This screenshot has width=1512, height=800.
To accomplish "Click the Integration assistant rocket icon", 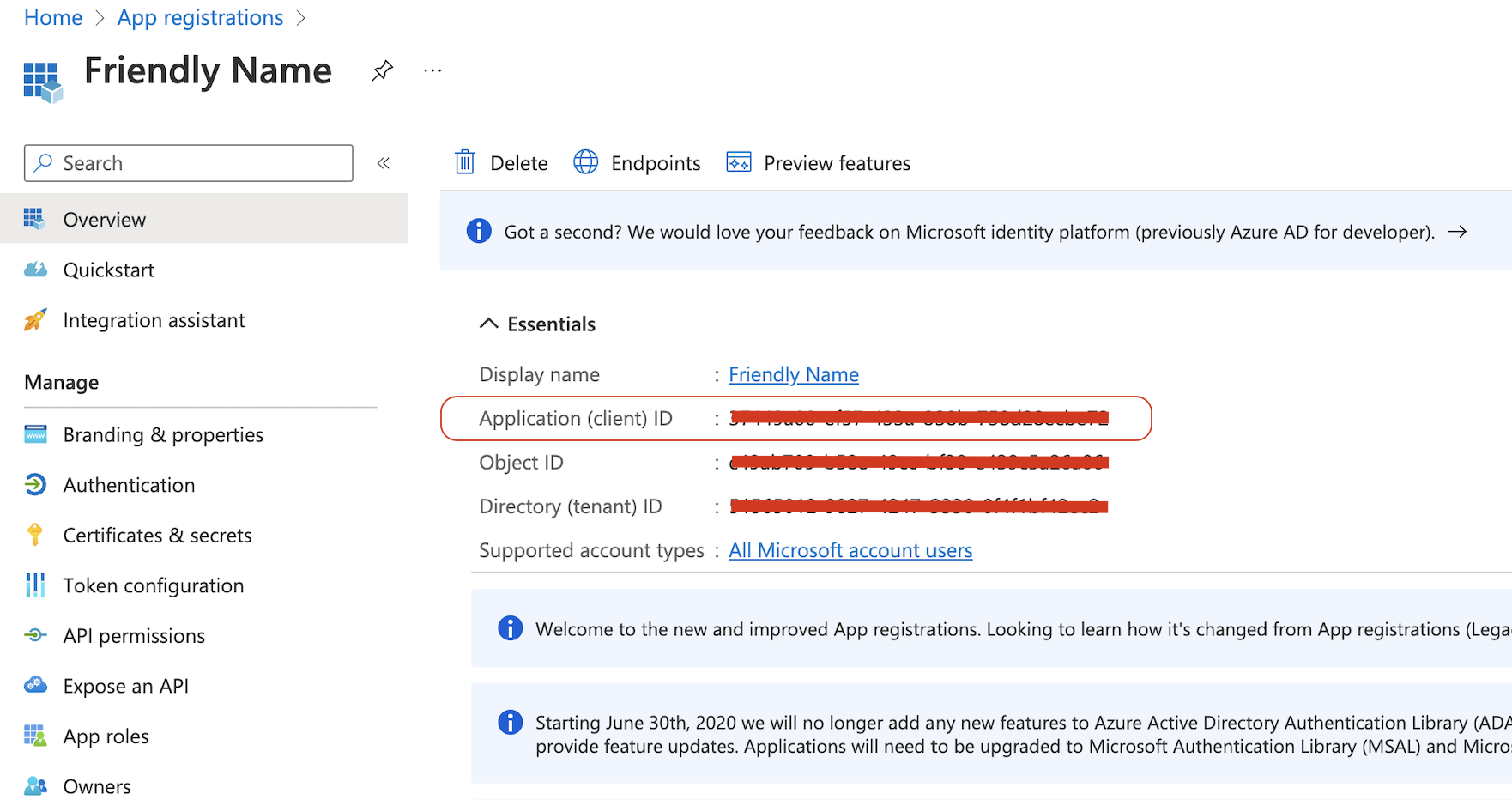I will pos(35,320).
